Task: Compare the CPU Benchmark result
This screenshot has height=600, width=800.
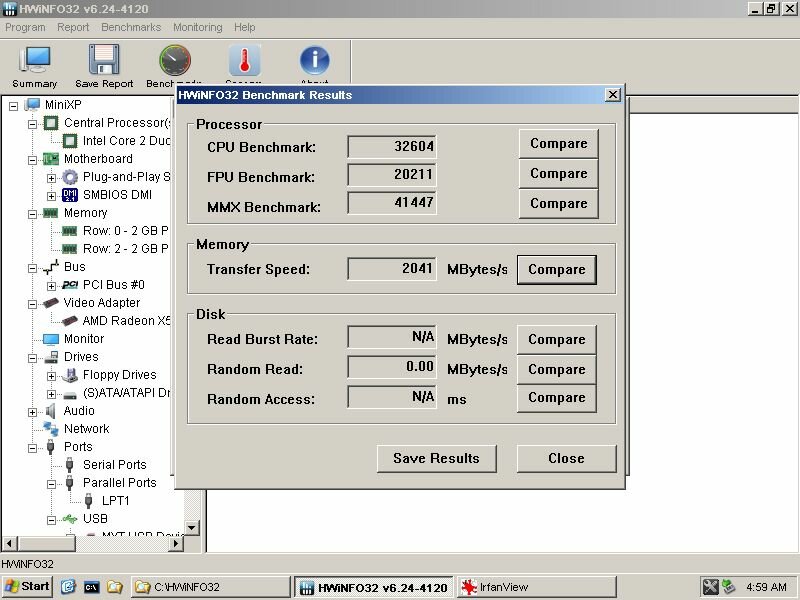Action: [558, 144]
